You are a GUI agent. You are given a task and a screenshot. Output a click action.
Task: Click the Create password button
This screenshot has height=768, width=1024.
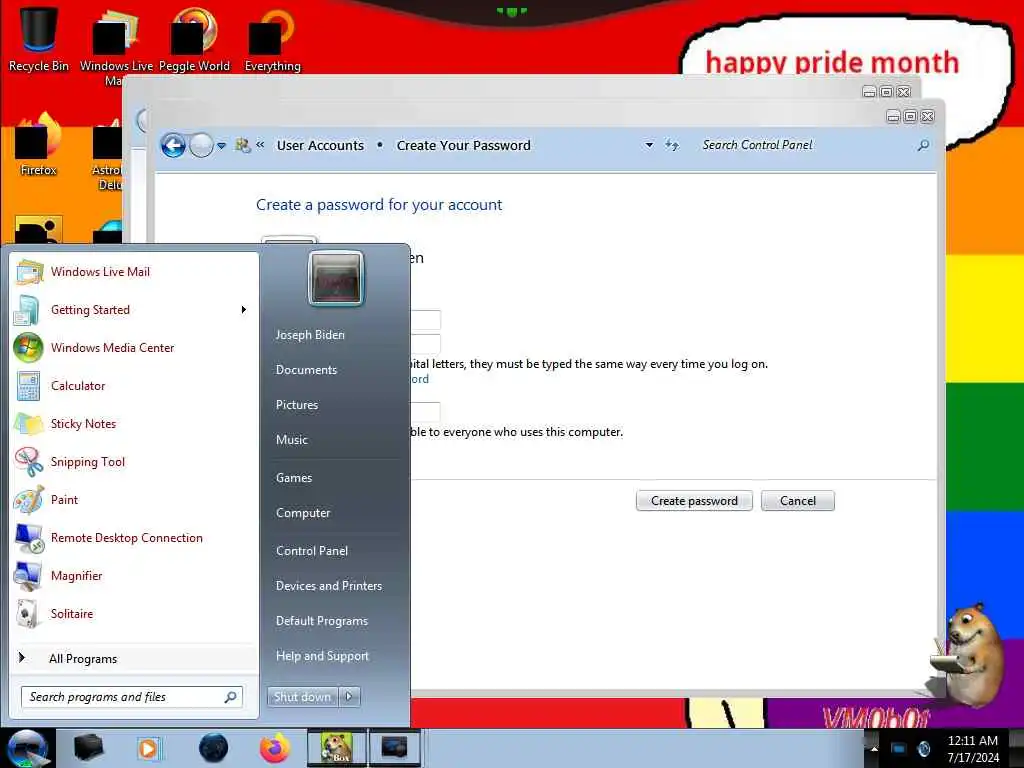click(694, 501)
